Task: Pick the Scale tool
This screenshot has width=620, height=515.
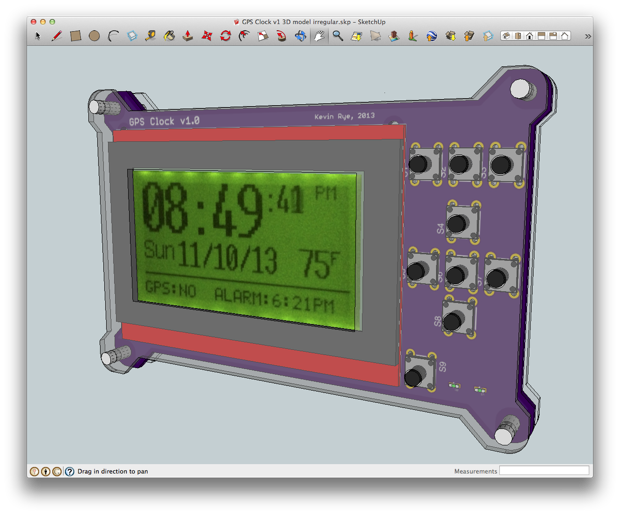Action: pyautogui.click(x=263, y=36)
